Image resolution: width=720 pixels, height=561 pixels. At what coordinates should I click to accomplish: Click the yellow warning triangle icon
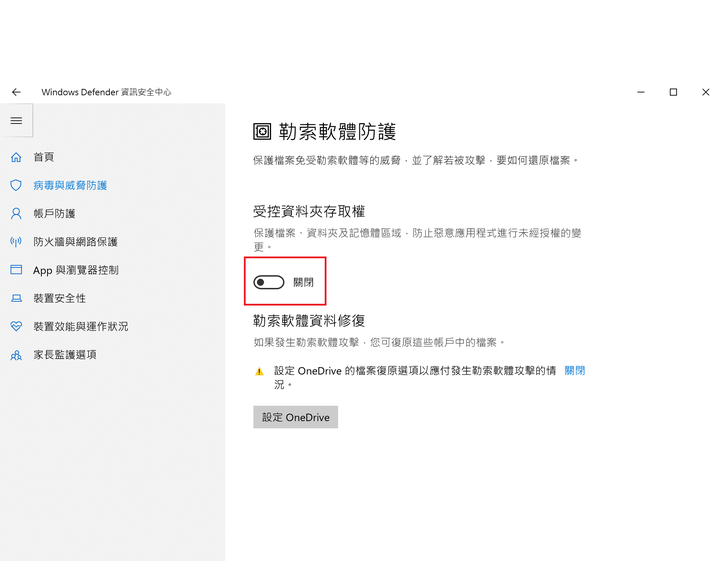[259, 371]
